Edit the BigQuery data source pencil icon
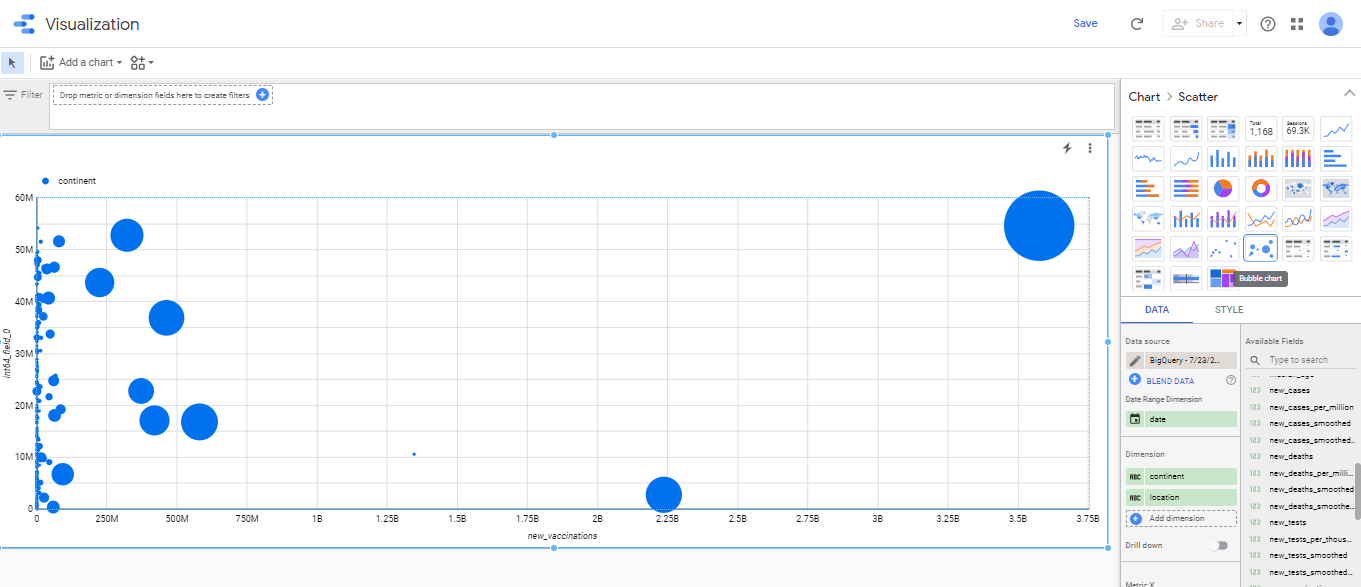 click(x=1135, y=360)
